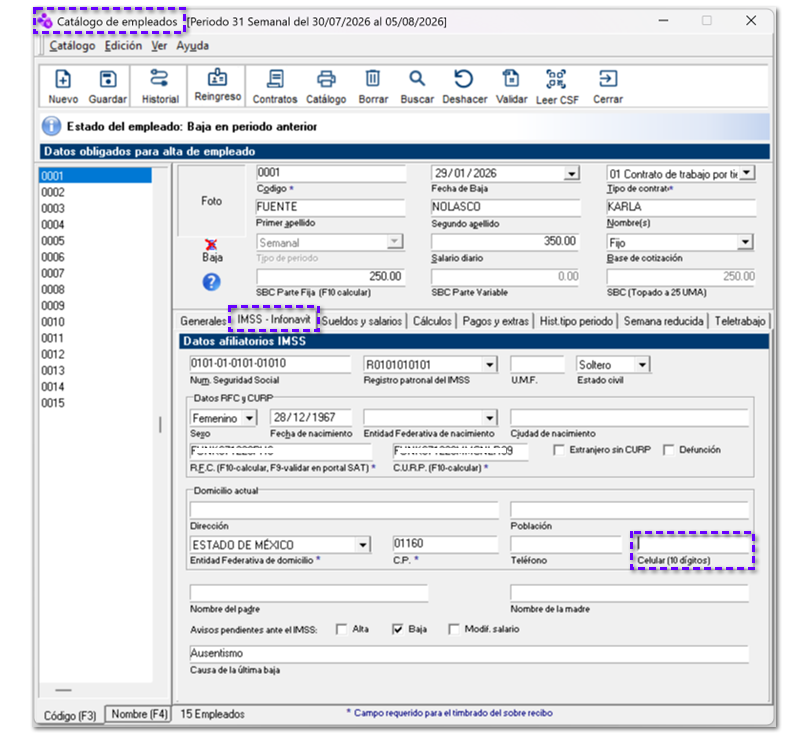Switch to the IMSS - Infonavit tab
Viewport: 785px width, 736px height.
(x=273, y=319)
